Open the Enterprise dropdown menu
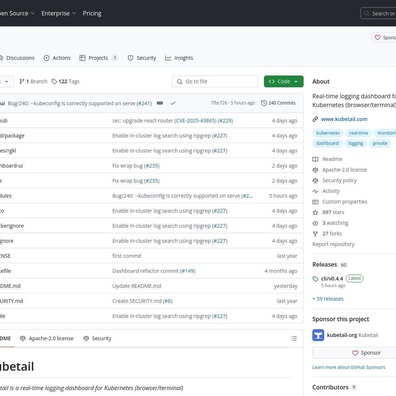396x396 pixels. (59, 13)
